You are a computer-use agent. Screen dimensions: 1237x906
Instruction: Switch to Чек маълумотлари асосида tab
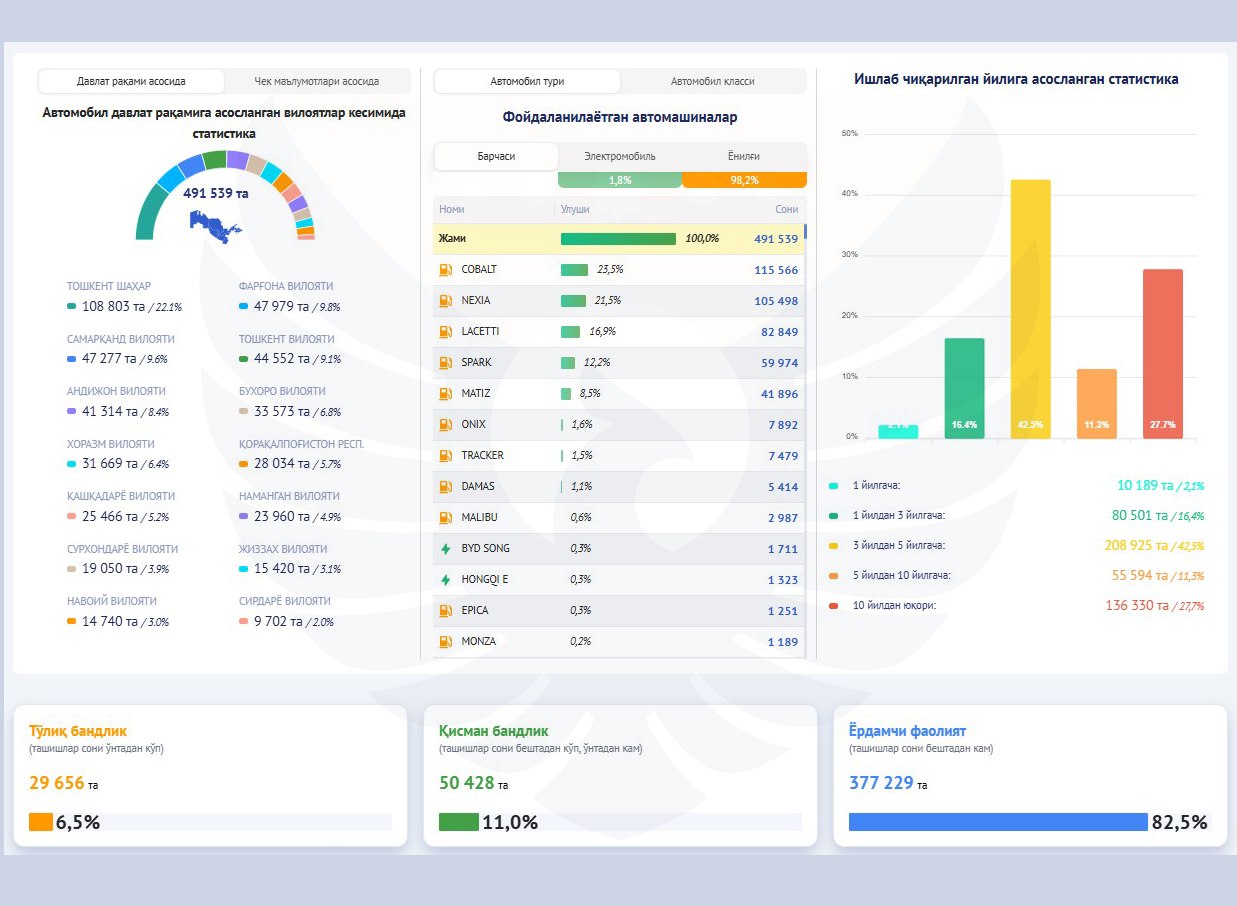[316, 82]
